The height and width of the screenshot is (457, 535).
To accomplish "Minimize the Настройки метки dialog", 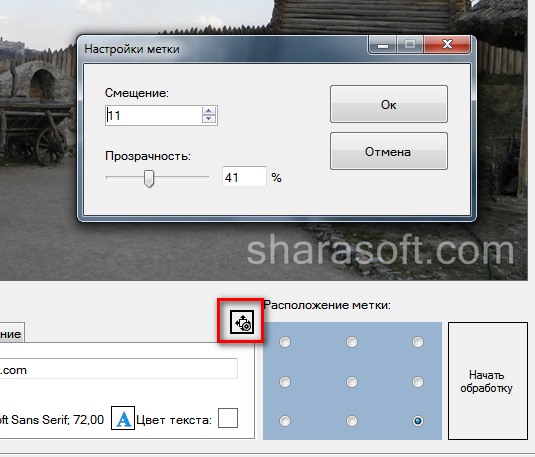I will [383, 44].
